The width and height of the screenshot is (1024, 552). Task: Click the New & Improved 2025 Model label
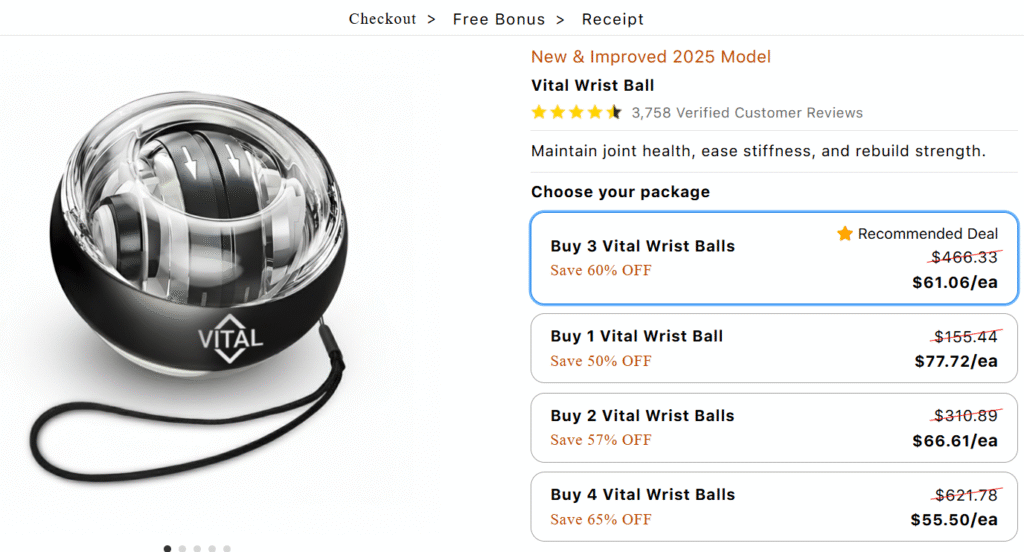(x=651, y=57)
